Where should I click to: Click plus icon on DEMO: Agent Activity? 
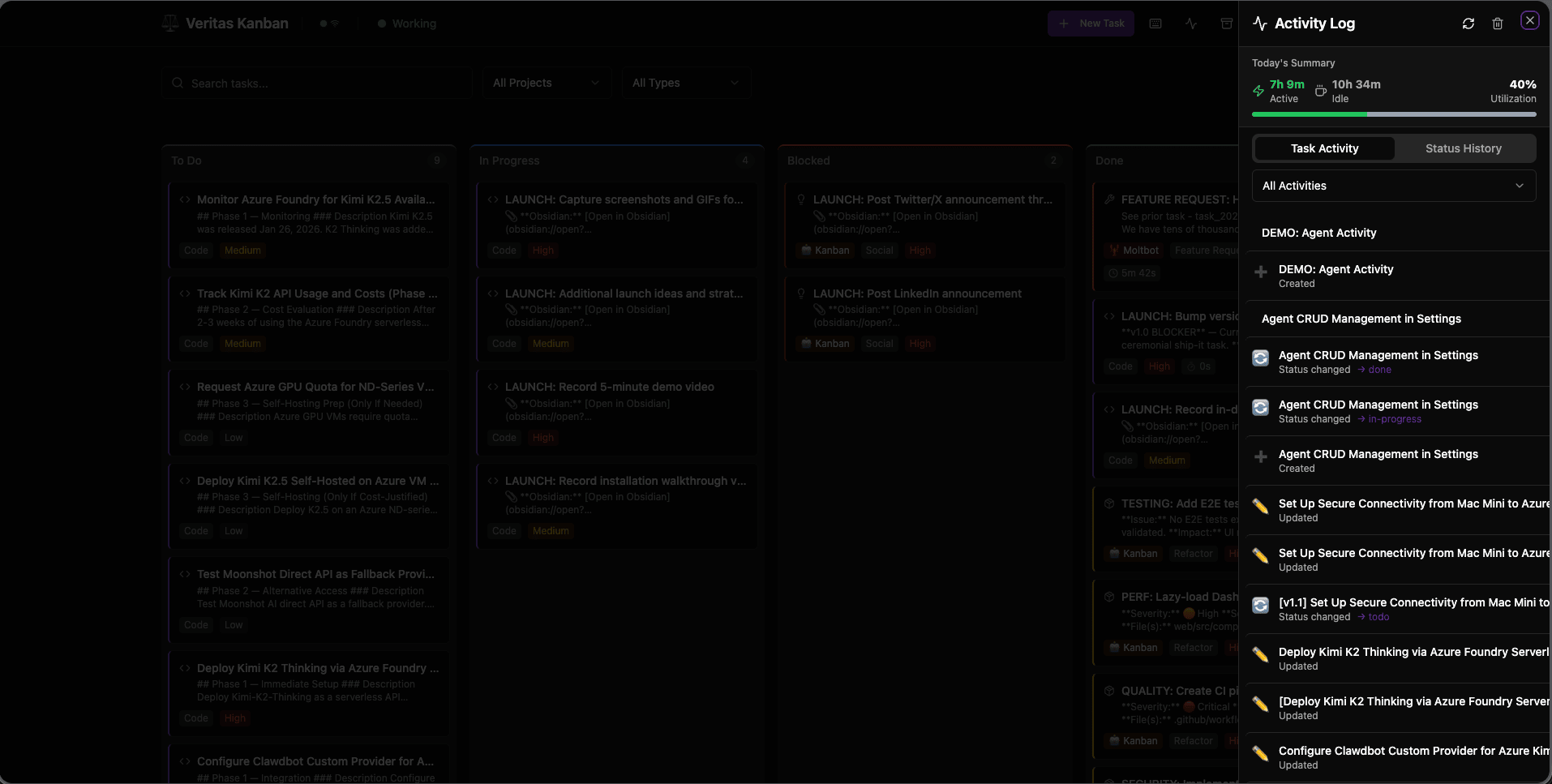(1260, 272)
